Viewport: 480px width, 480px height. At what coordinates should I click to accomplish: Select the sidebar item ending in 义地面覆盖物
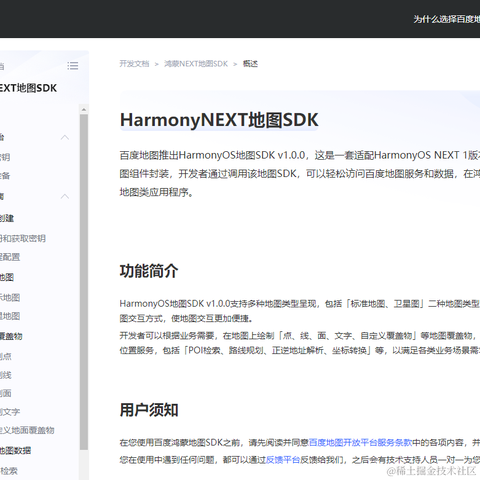coord(27,430)
